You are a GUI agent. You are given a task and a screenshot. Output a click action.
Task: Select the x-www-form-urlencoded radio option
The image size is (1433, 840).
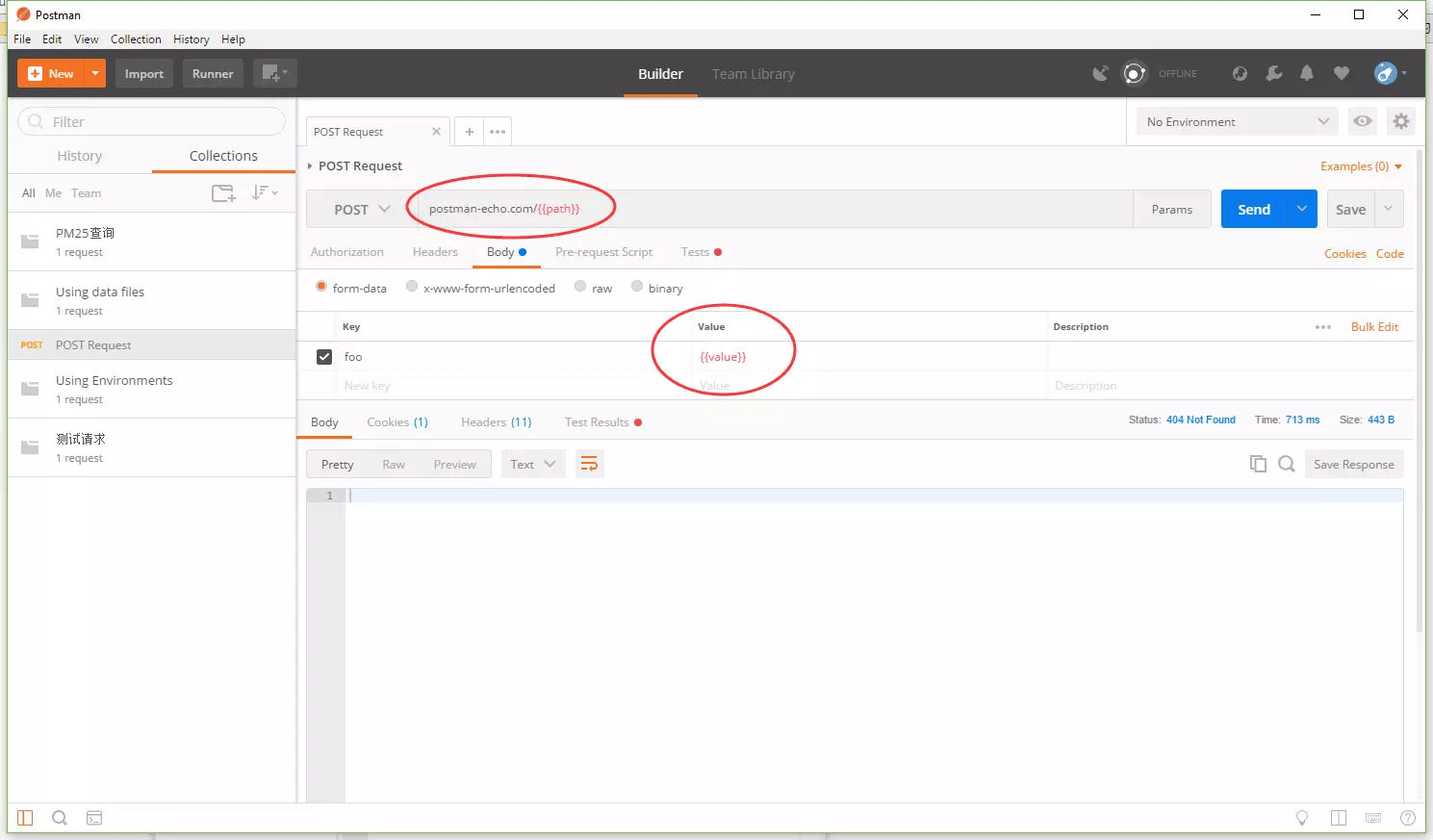pyautogui.click(x=412, y=287)
